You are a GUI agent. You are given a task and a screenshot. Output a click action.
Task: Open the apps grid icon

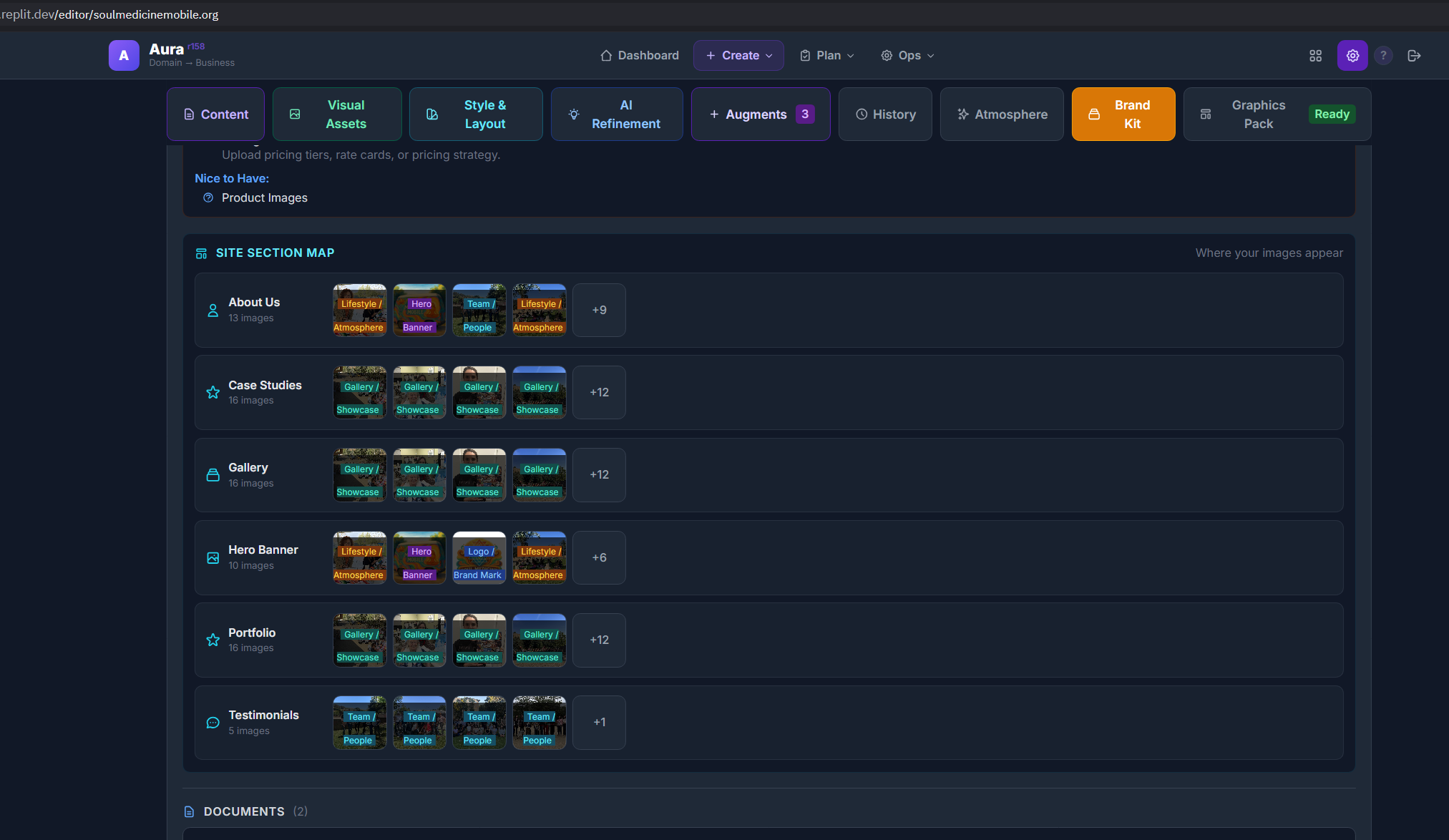pos(1315,55)
